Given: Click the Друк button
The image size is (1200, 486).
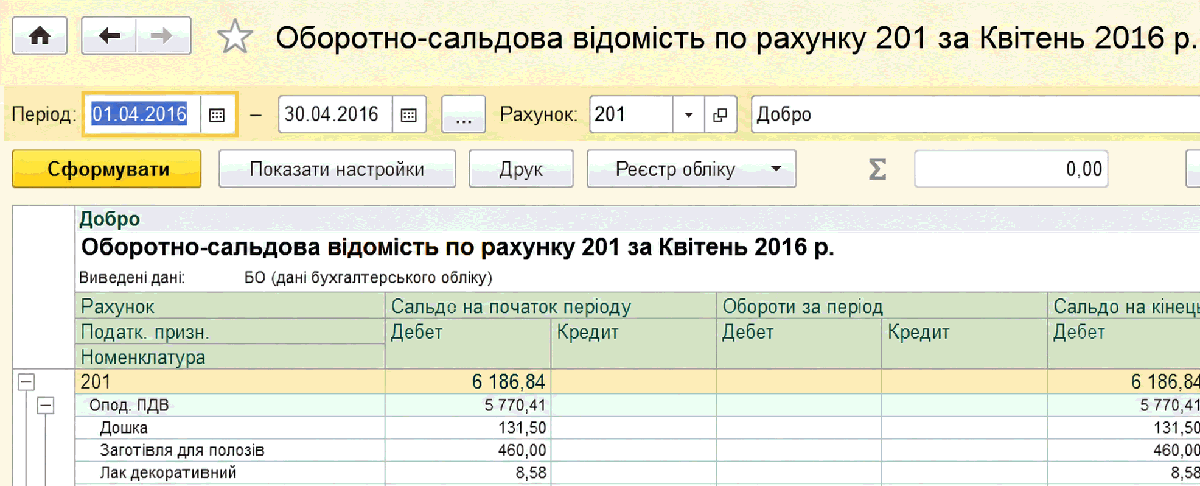Looking at the screenshot, I should 521,169.
